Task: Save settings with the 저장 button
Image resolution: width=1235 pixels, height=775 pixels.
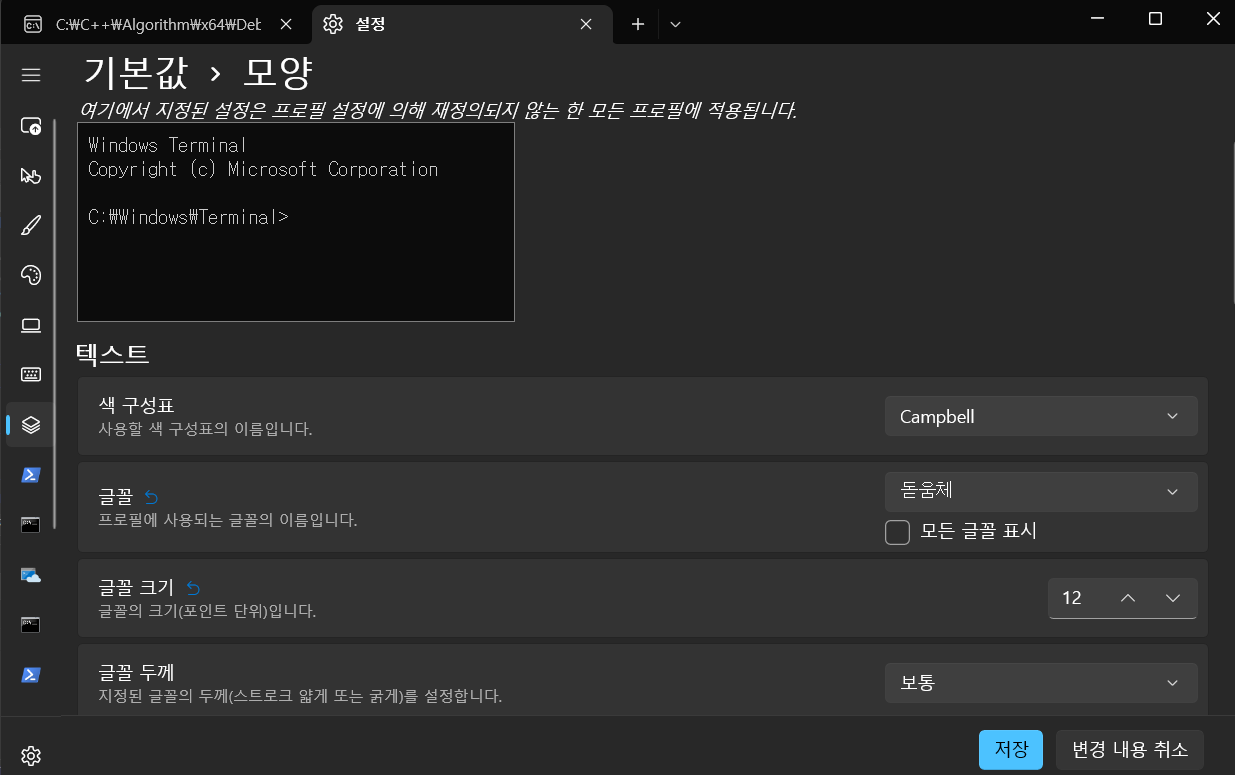Action: tap(1010, 749)
